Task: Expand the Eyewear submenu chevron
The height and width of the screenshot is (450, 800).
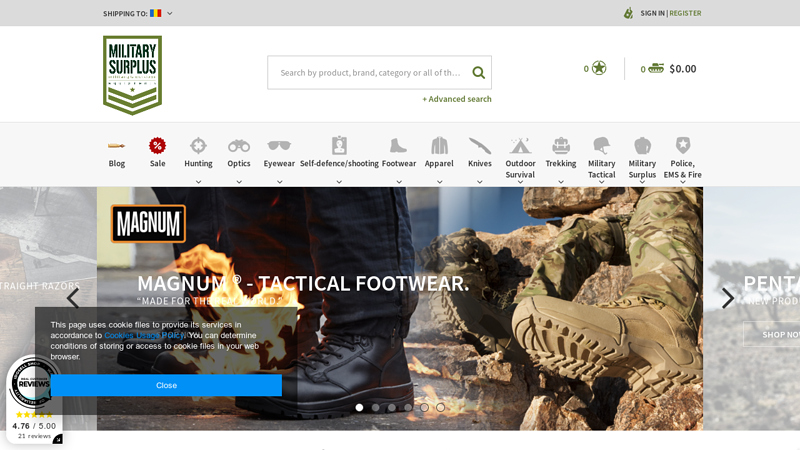Action: click(280, 182)
